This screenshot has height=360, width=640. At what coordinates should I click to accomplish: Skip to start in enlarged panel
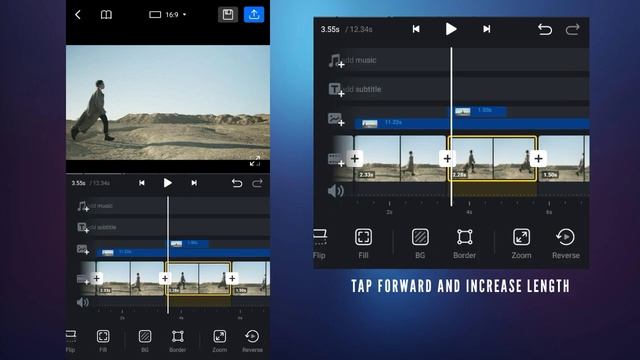(x=416, y=29)
